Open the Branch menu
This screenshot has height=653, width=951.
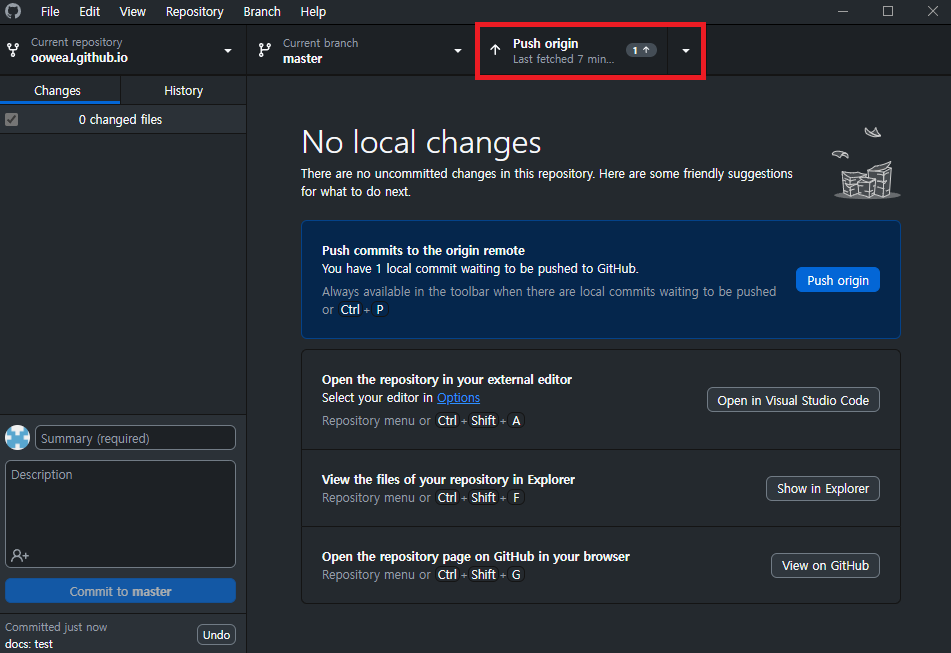[x=262, y=12]
